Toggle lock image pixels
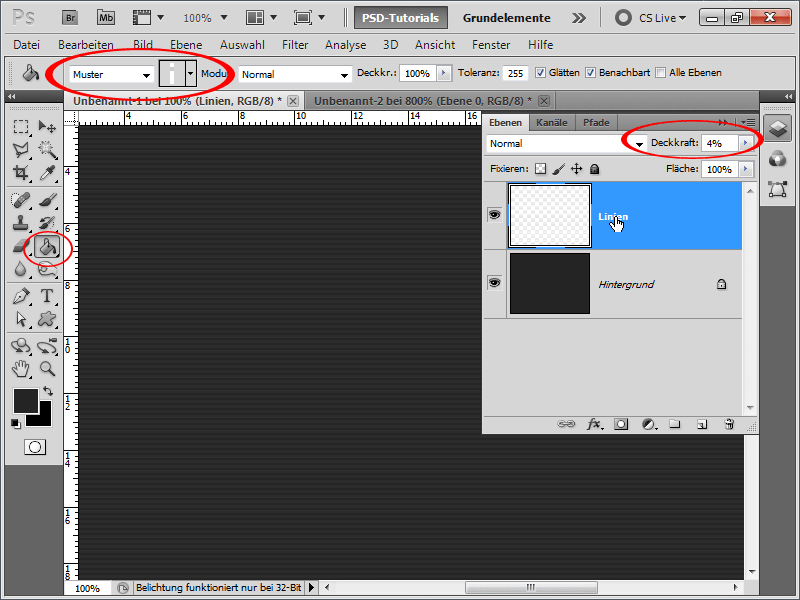The width and height of the screenshot is (800, 600). click(559, 169)
